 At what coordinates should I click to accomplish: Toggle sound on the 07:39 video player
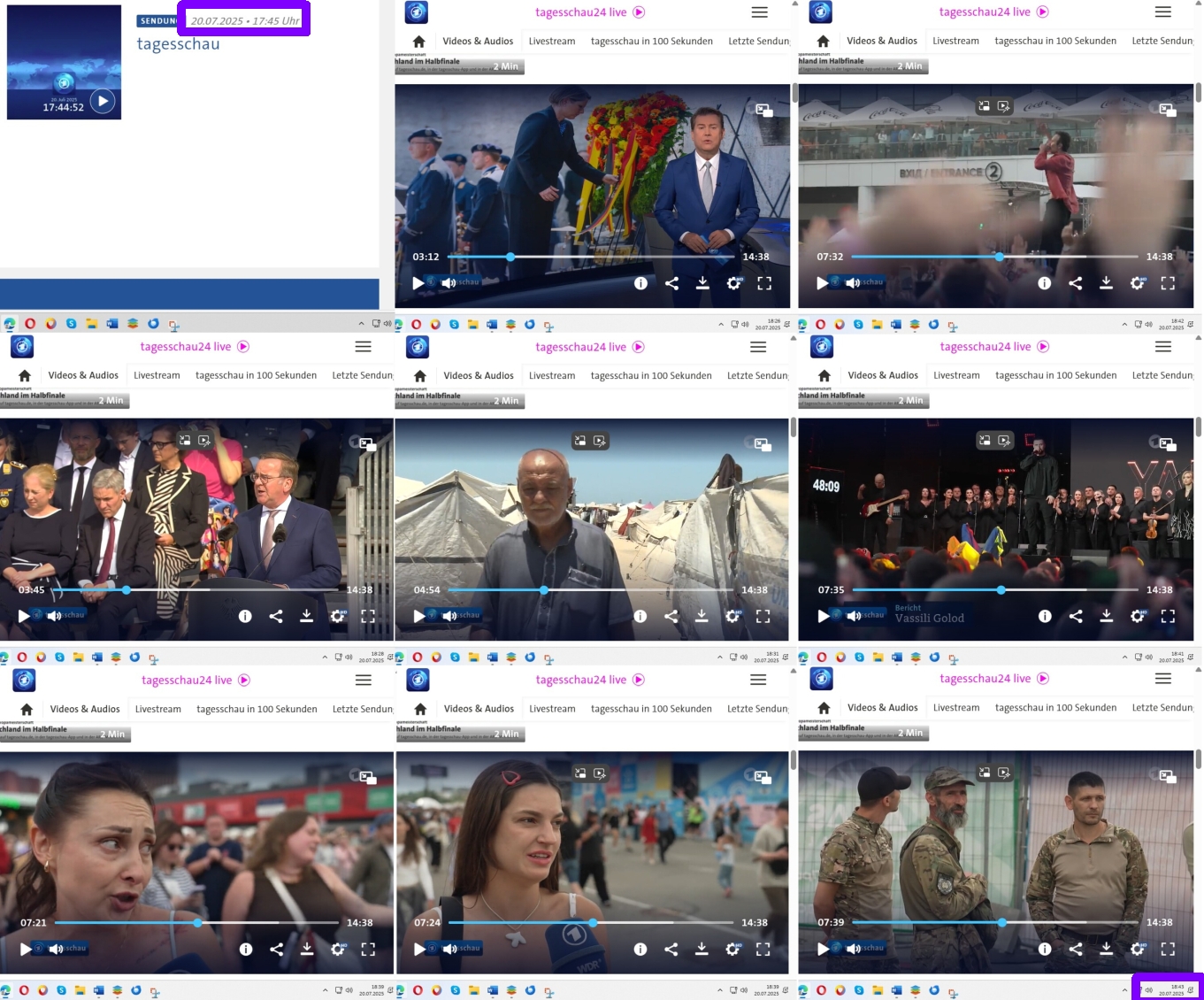click(853, 949)
